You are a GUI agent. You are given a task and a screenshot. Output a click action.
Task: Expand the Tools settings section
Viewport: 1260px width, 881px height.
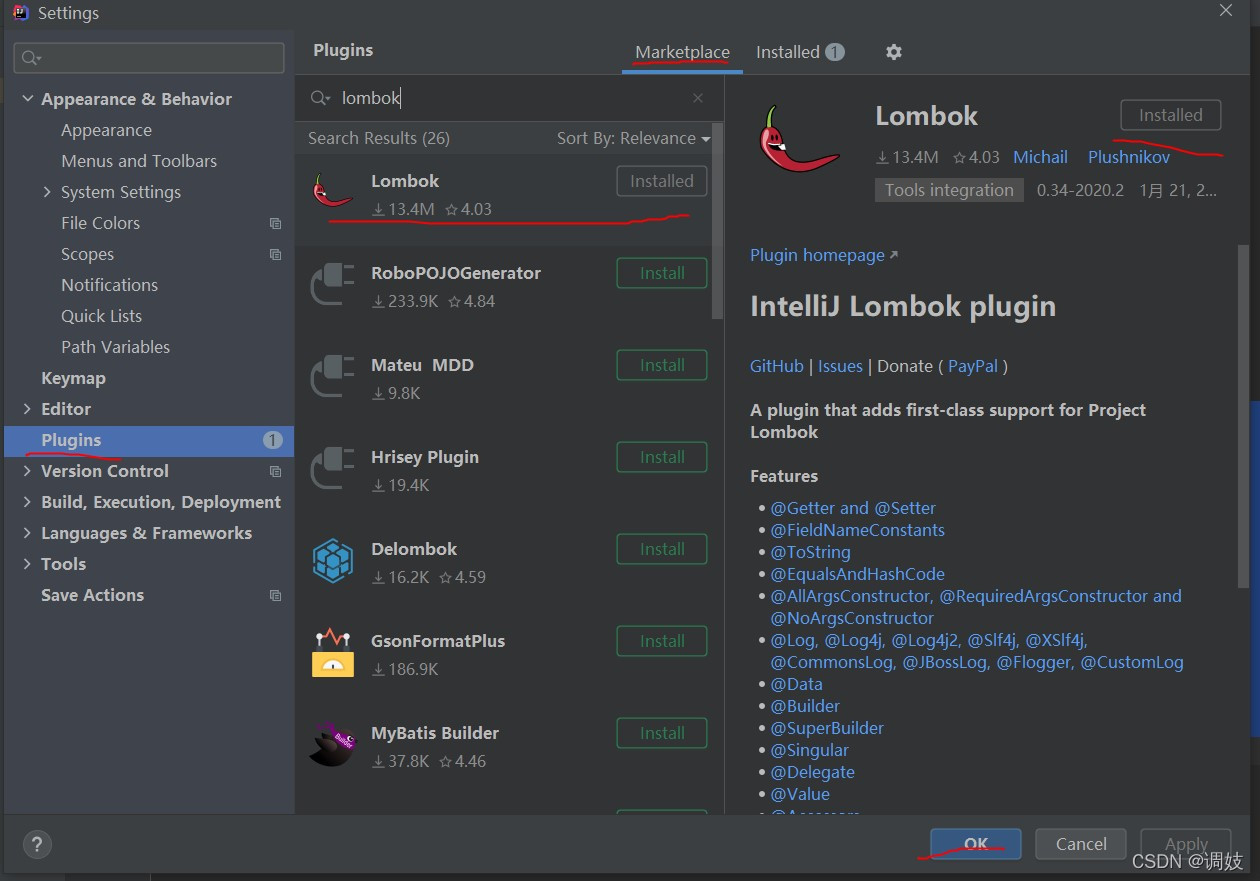pyautogui.click(x=27, y=564)
